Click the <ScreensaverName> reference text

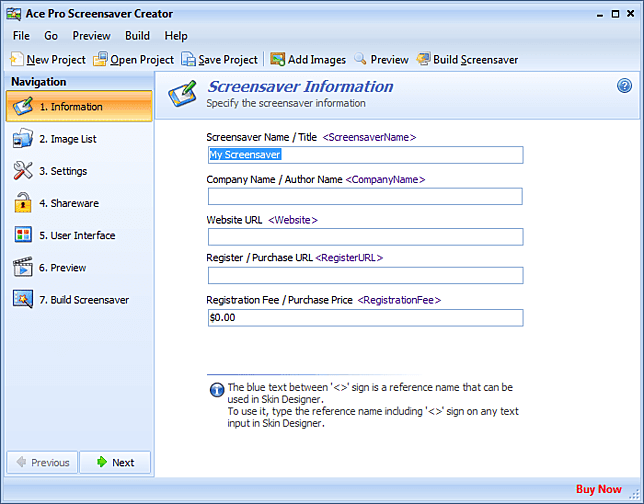[x=369, y=137]
